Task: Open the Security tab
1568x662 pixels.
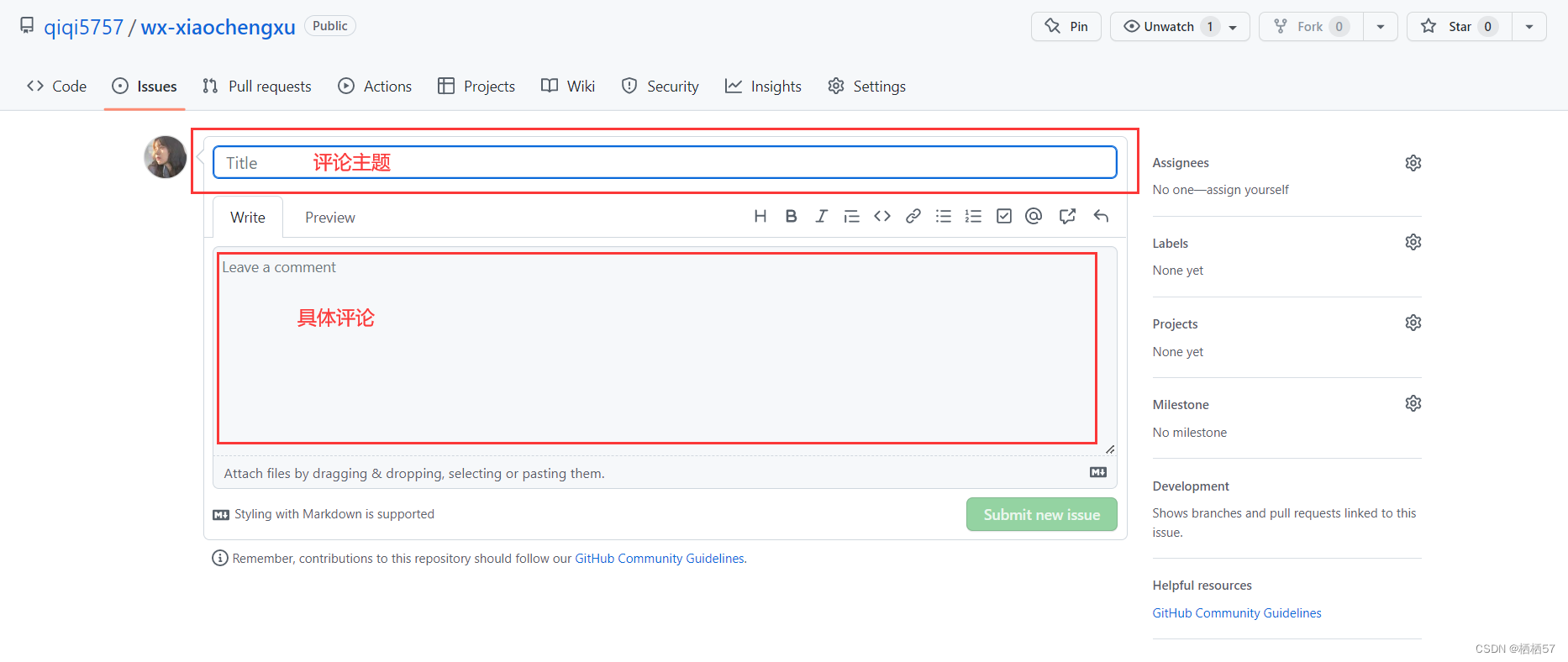Action: coord(660,86)
